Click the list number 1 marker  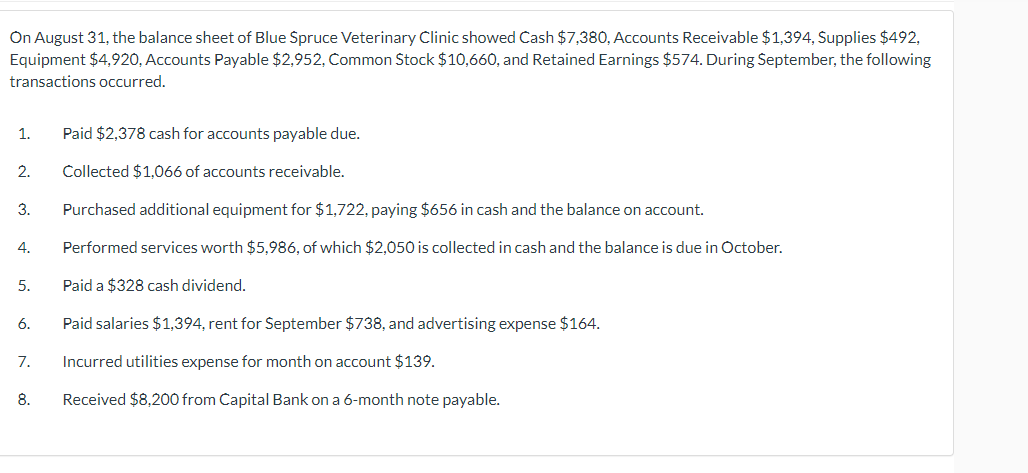(24, 134)
